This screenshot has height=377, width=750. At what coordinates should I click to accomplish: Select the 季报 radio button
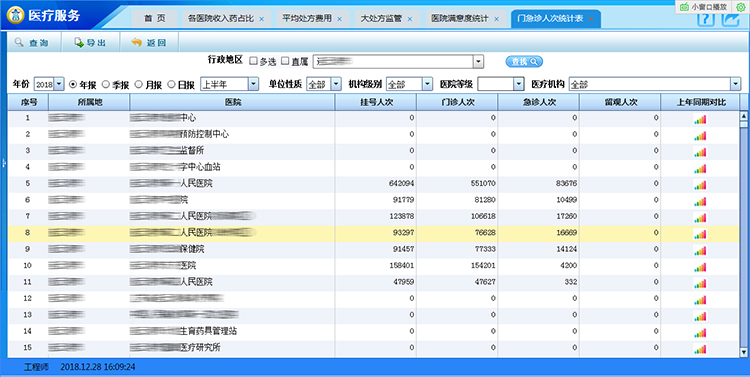coord(106,84)
